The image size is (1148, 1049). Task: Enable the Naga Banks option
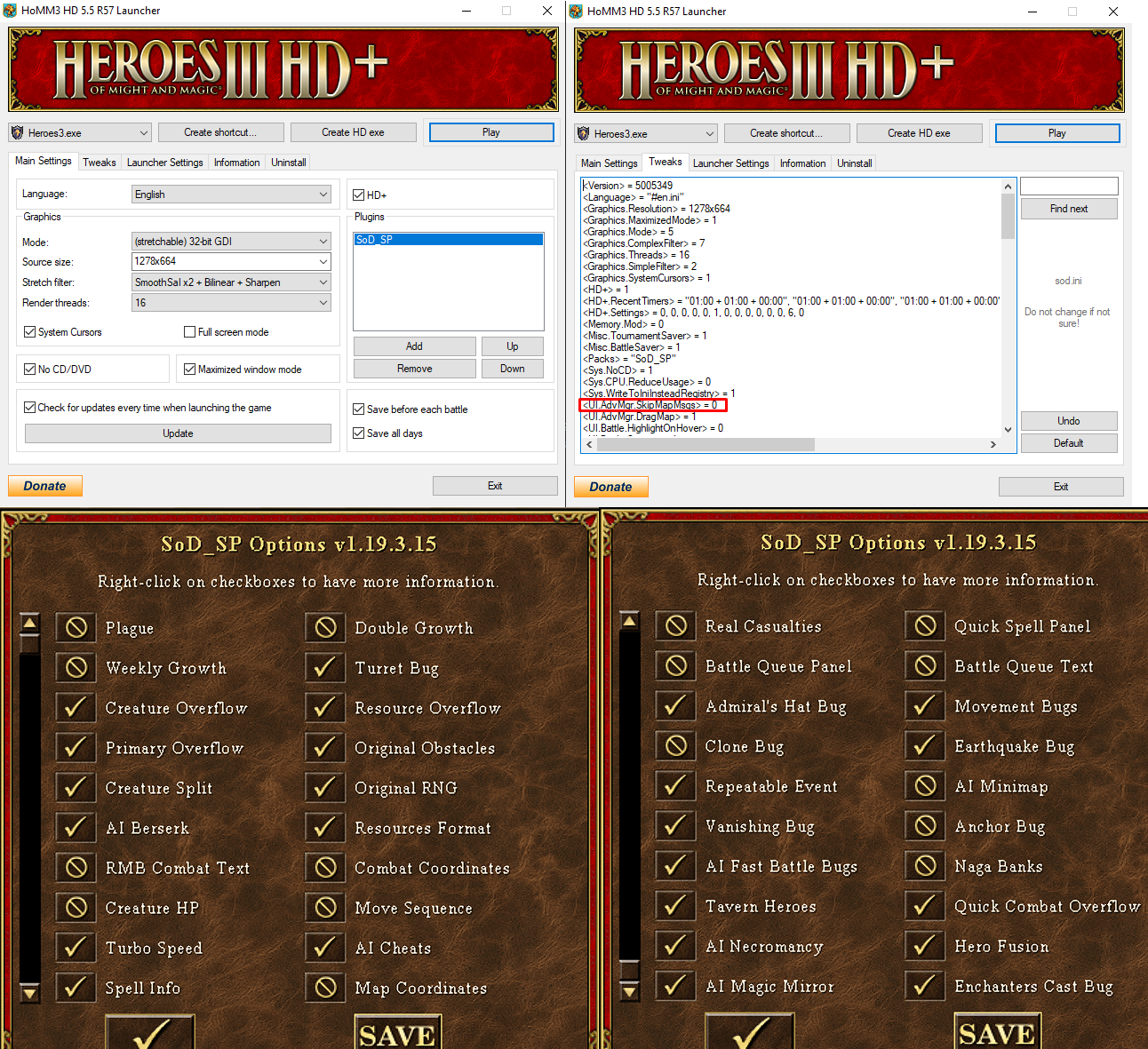[925, 866]
